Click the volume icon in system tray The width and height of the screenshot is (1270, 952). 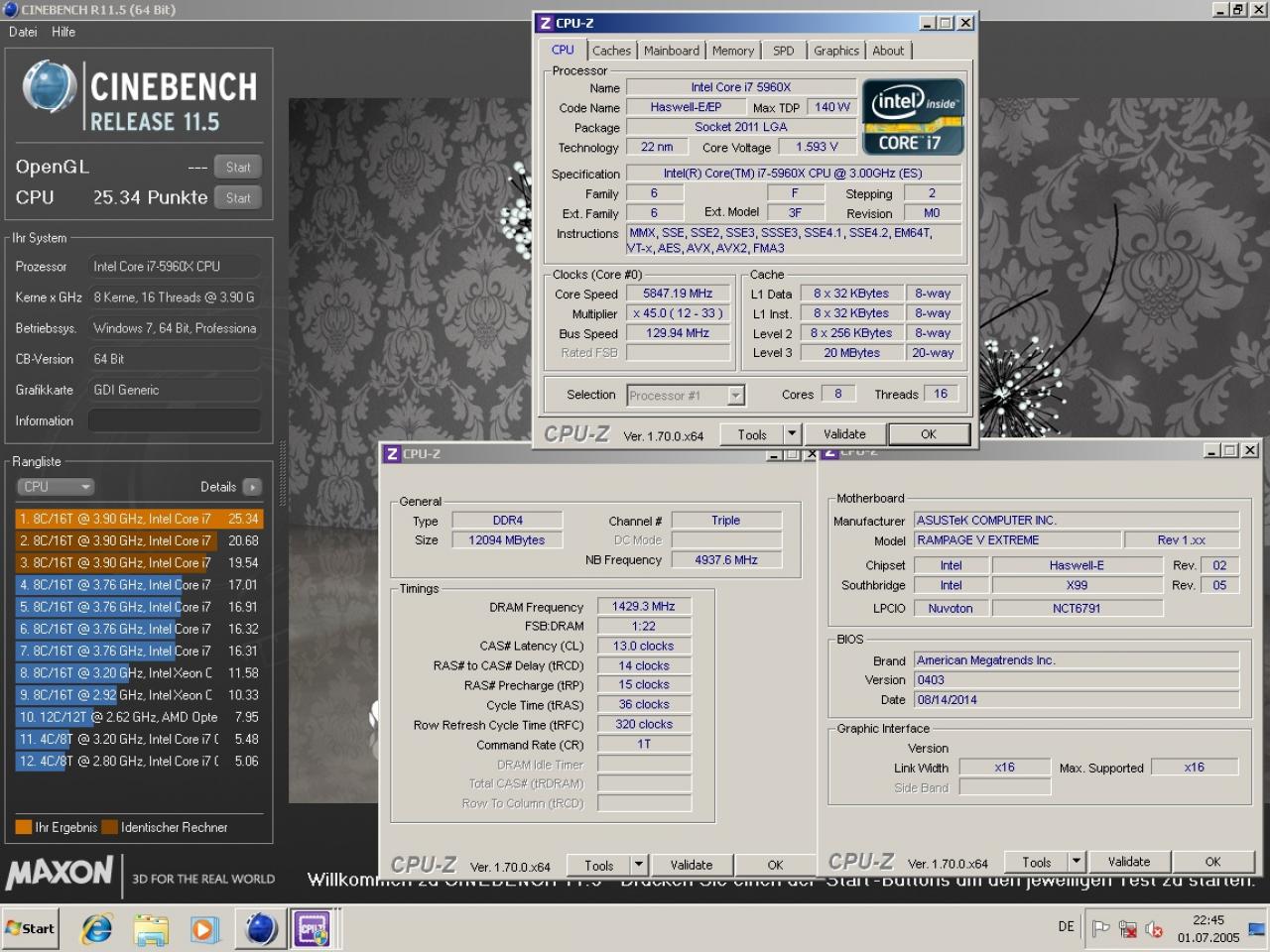1154,929
